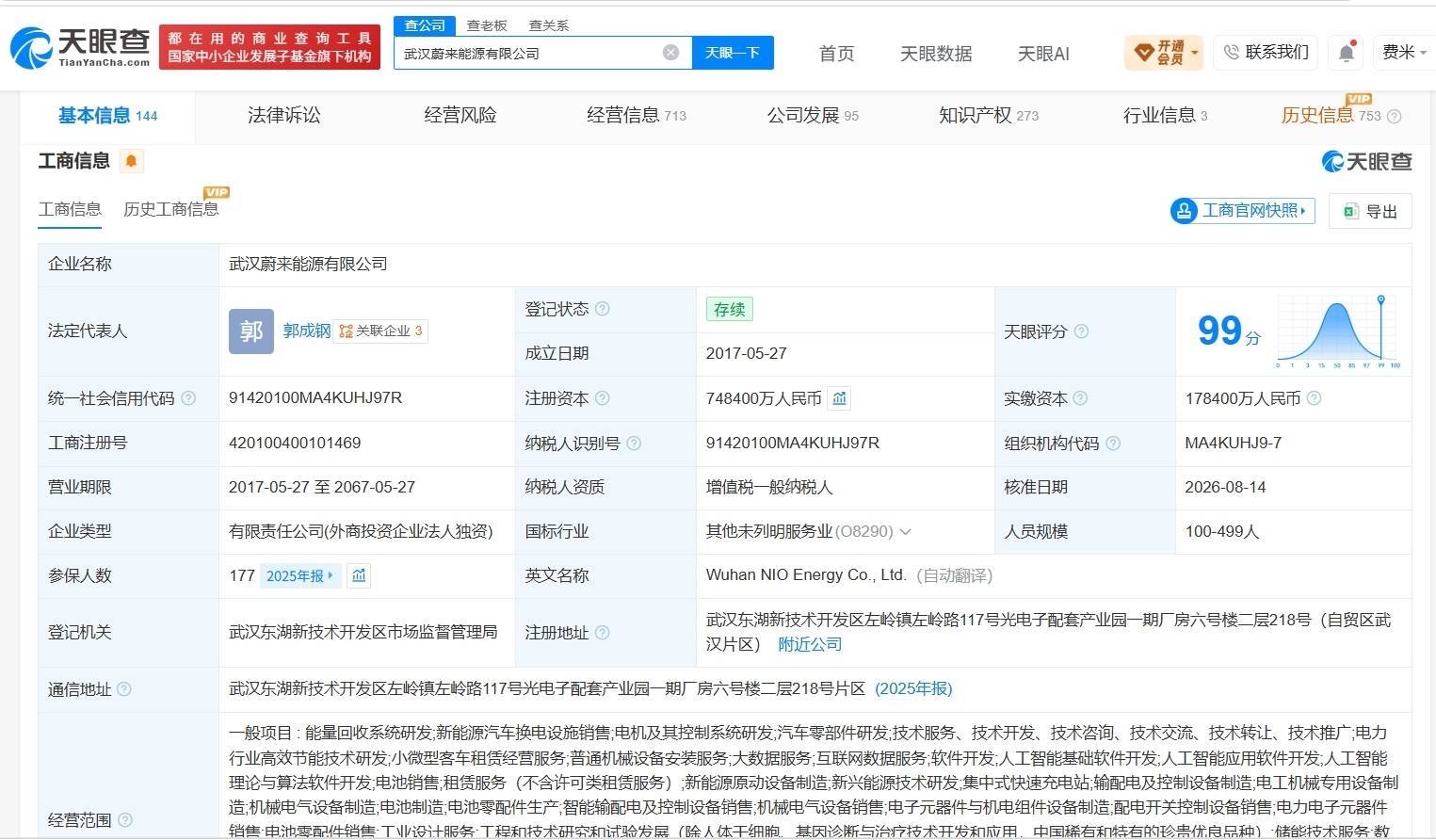Click help icon next to 通信地址
The width and height of the screenshot is (1436, 840).
click(x=124, y=689)
